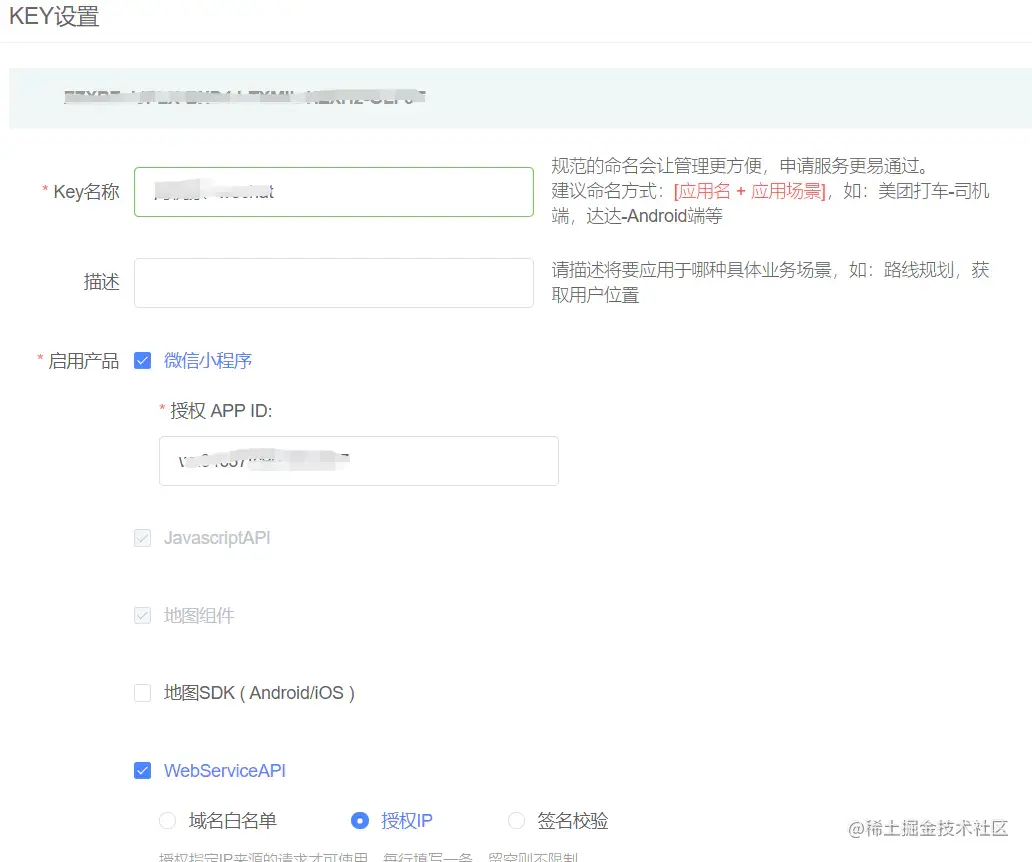Screen dimensions: 1032x862
Task: Focus the 描述 description input field
Action: (x=334, y=282)
